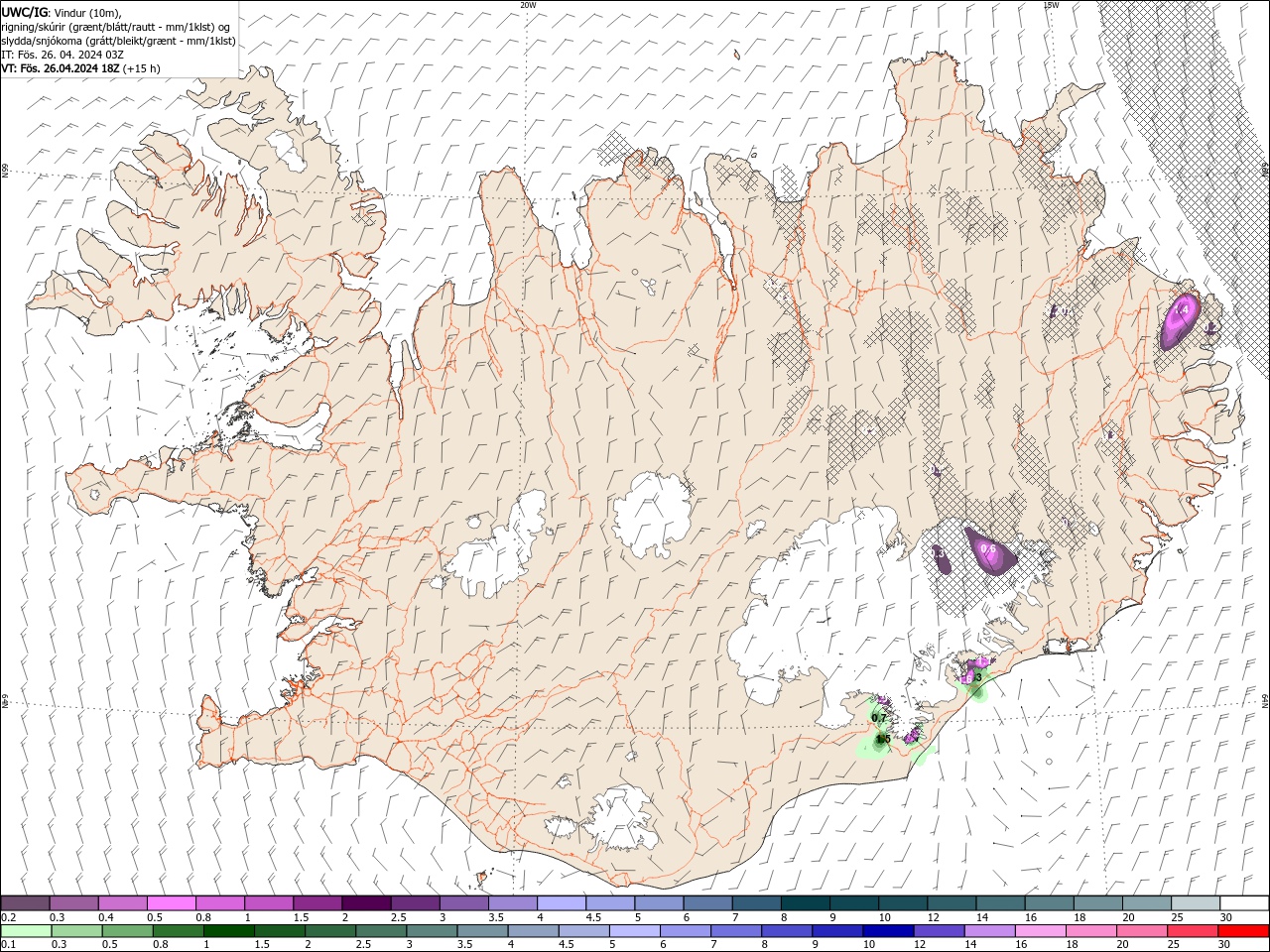The image size is (1270, 952).
Task: Select the darkest purple snow swatch between 2 and 2.5
Action: pos(366,903)
